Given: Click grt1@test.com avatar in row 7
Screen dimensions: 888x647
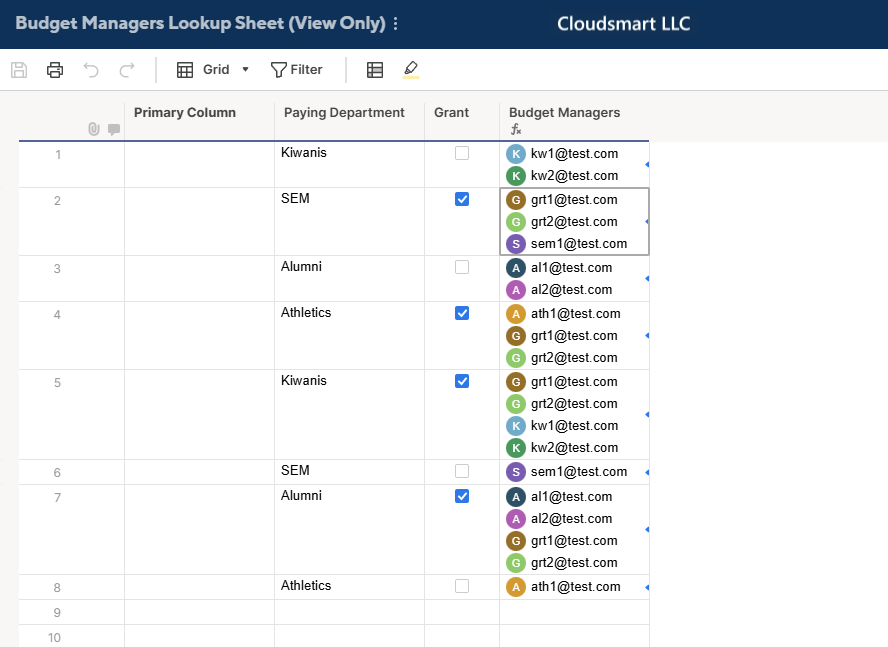Looking at the screenshot, I should click(x=516, y=540).
